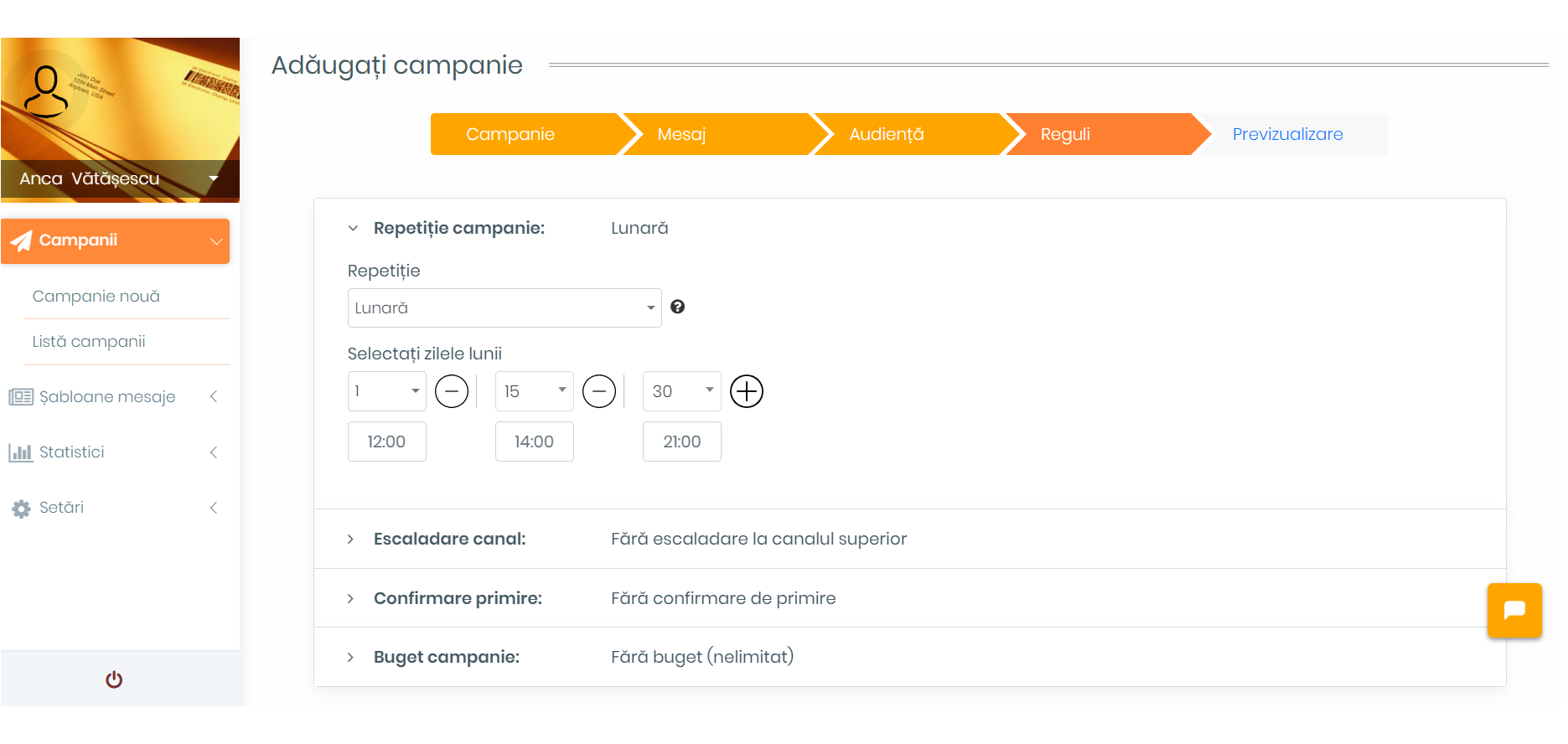
Task: Remove the day 15 entry with minus
Action: click(599, 391)
